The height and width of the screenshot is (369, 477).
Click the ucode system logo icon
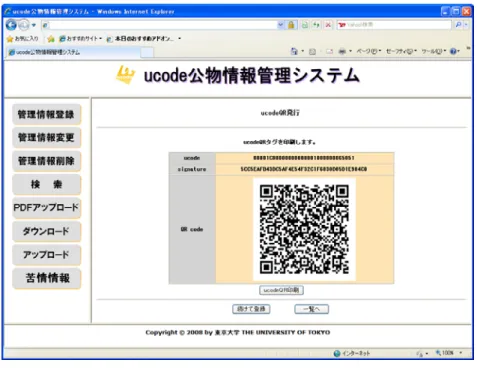coord(126,75)
